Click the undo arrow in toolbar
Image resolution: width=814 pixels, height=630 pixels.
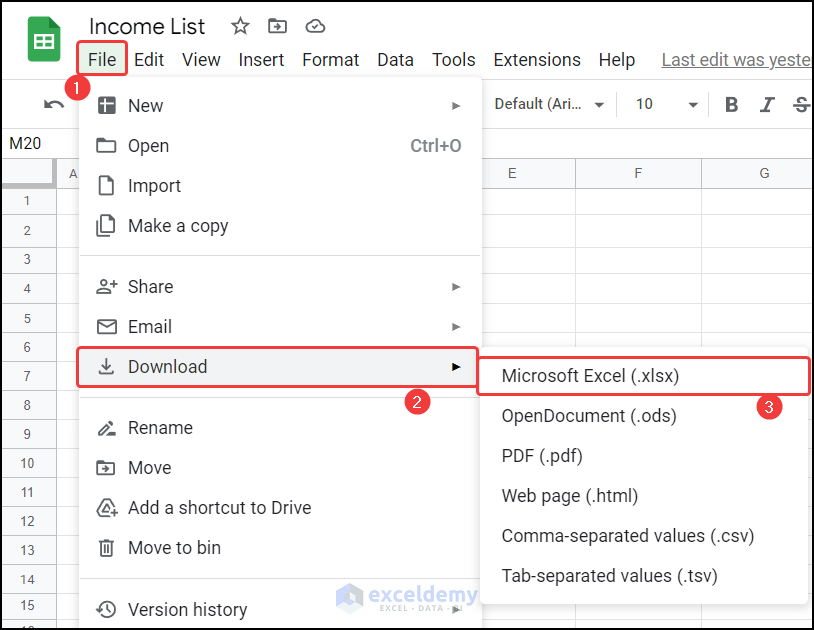click(54, 104)
